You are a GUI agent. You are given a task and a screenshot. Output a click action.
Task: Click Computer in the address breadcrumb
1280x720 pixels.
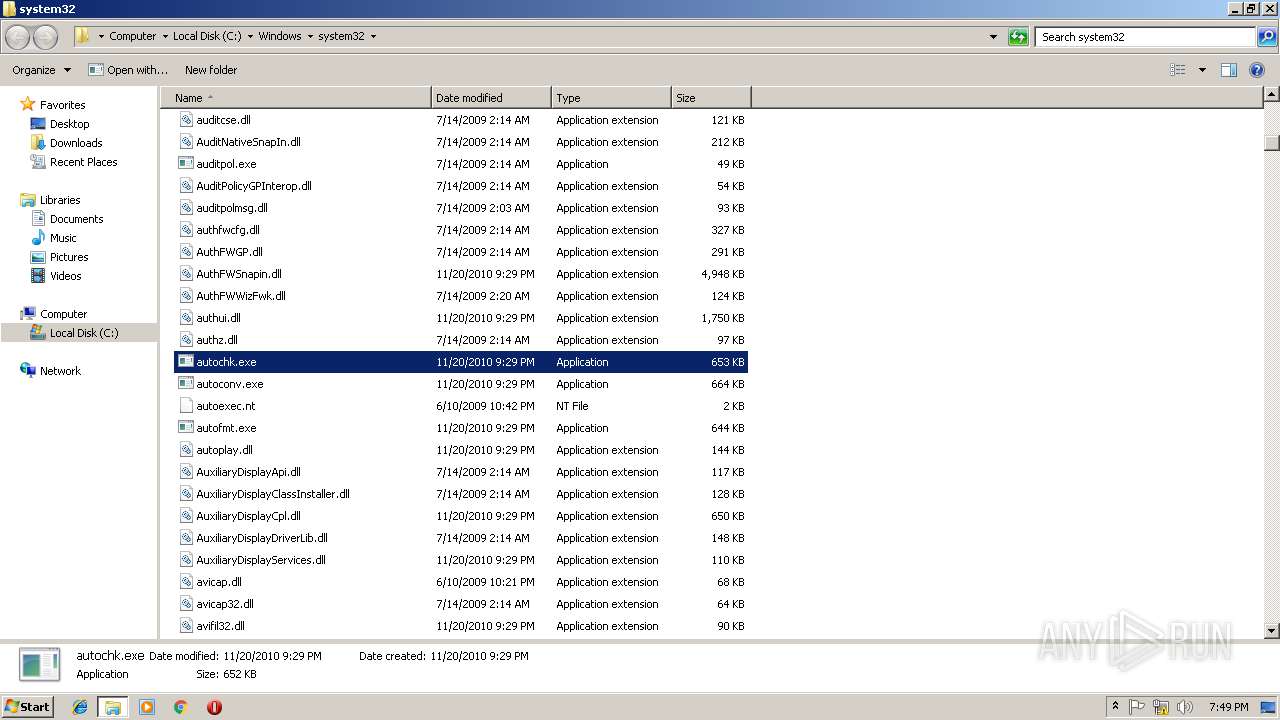pos(132,36)
